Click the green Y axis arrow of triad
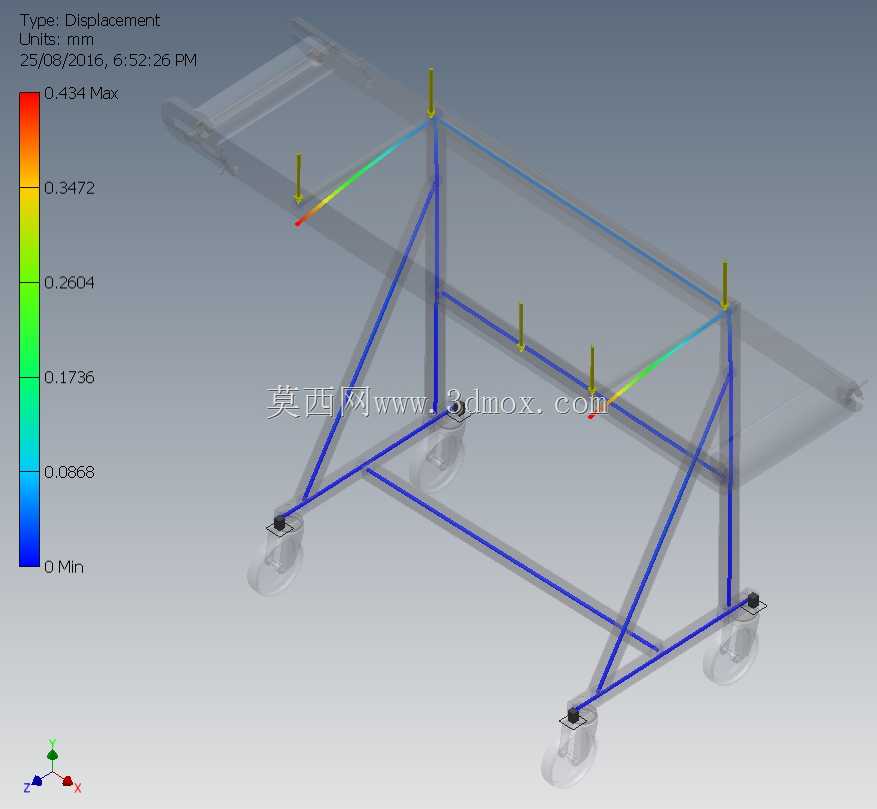The image size is (877, 809). pyautogui.click(x=53, y=754)
